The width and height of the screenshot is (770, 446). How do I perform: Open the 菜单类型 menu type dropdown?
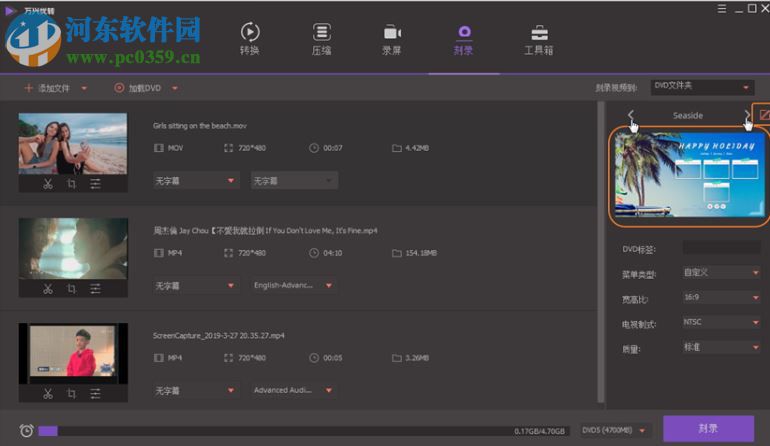(721, 273)
